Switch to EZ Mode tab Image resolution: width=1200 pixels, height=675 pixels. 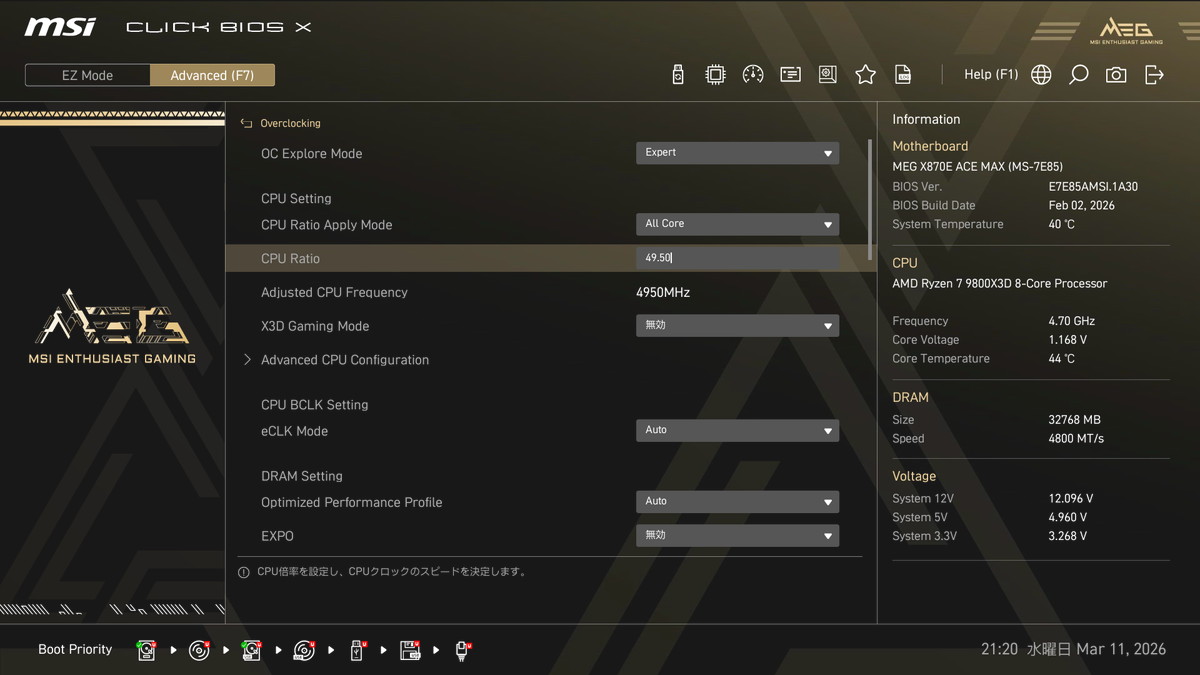[88, 75]
